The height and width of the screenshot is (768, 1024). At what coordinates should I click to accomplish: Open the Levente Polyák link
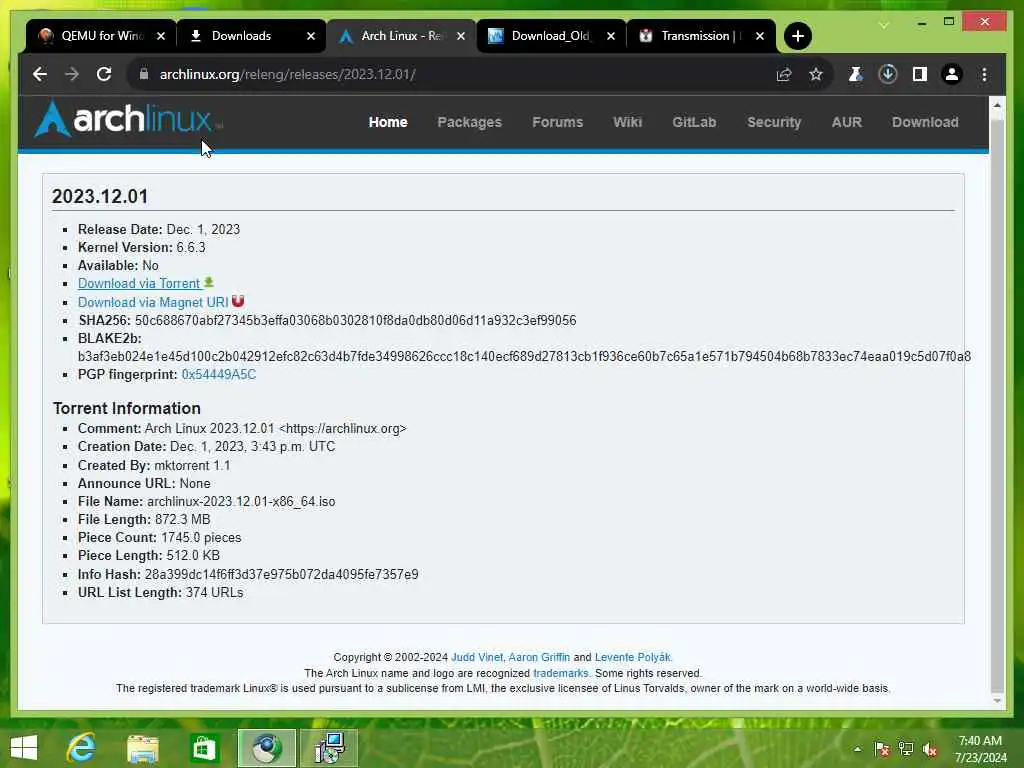[632, 657]
